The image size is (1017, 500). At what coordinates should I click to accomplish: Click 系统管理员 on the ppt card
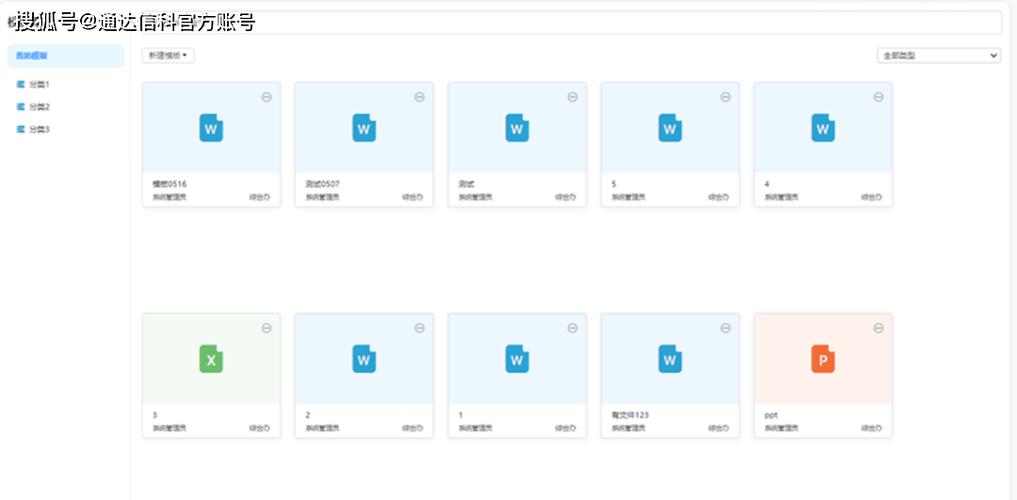782,428
